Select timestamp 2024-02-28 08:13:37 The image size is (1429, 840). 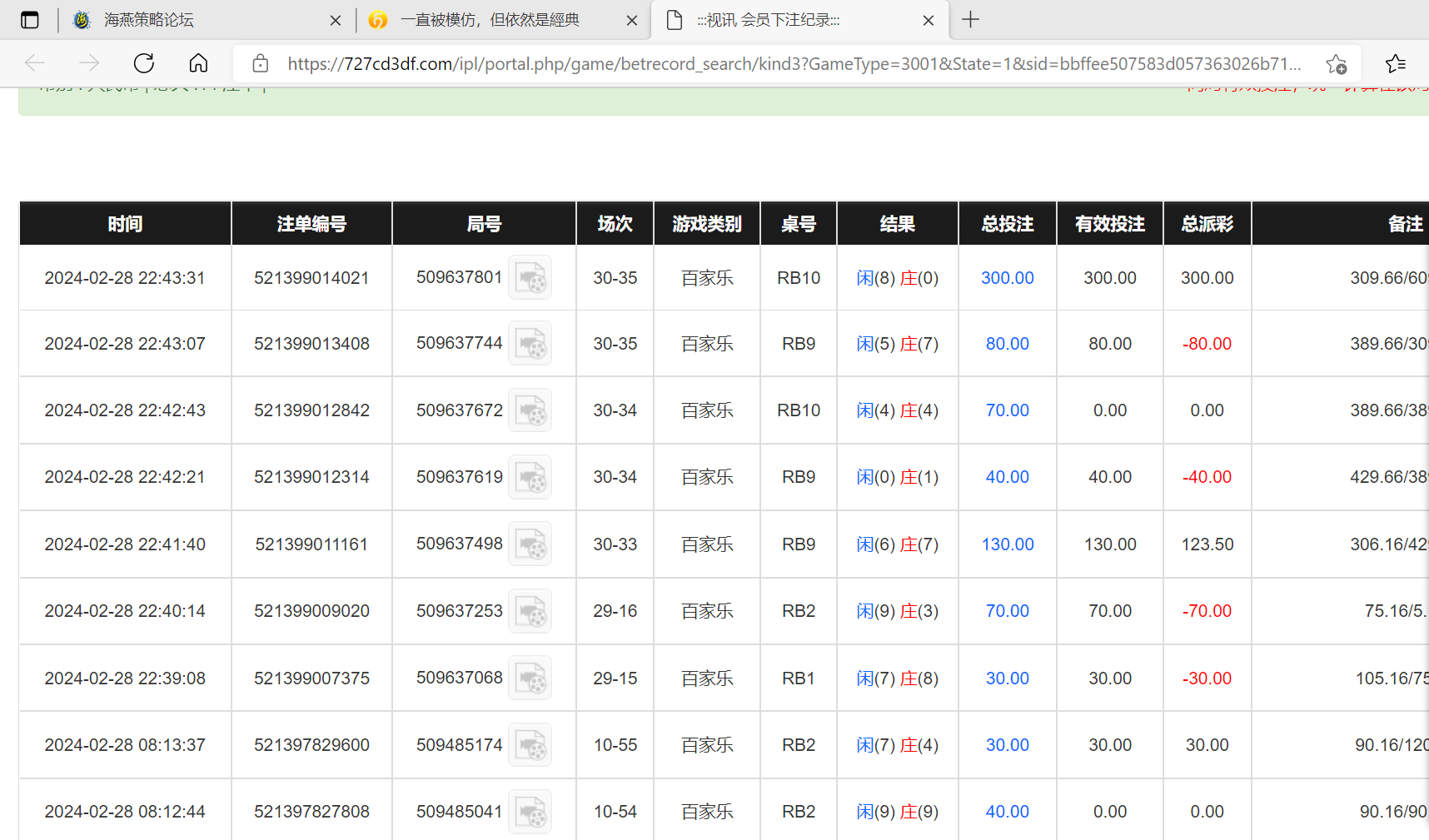(125, 745)
